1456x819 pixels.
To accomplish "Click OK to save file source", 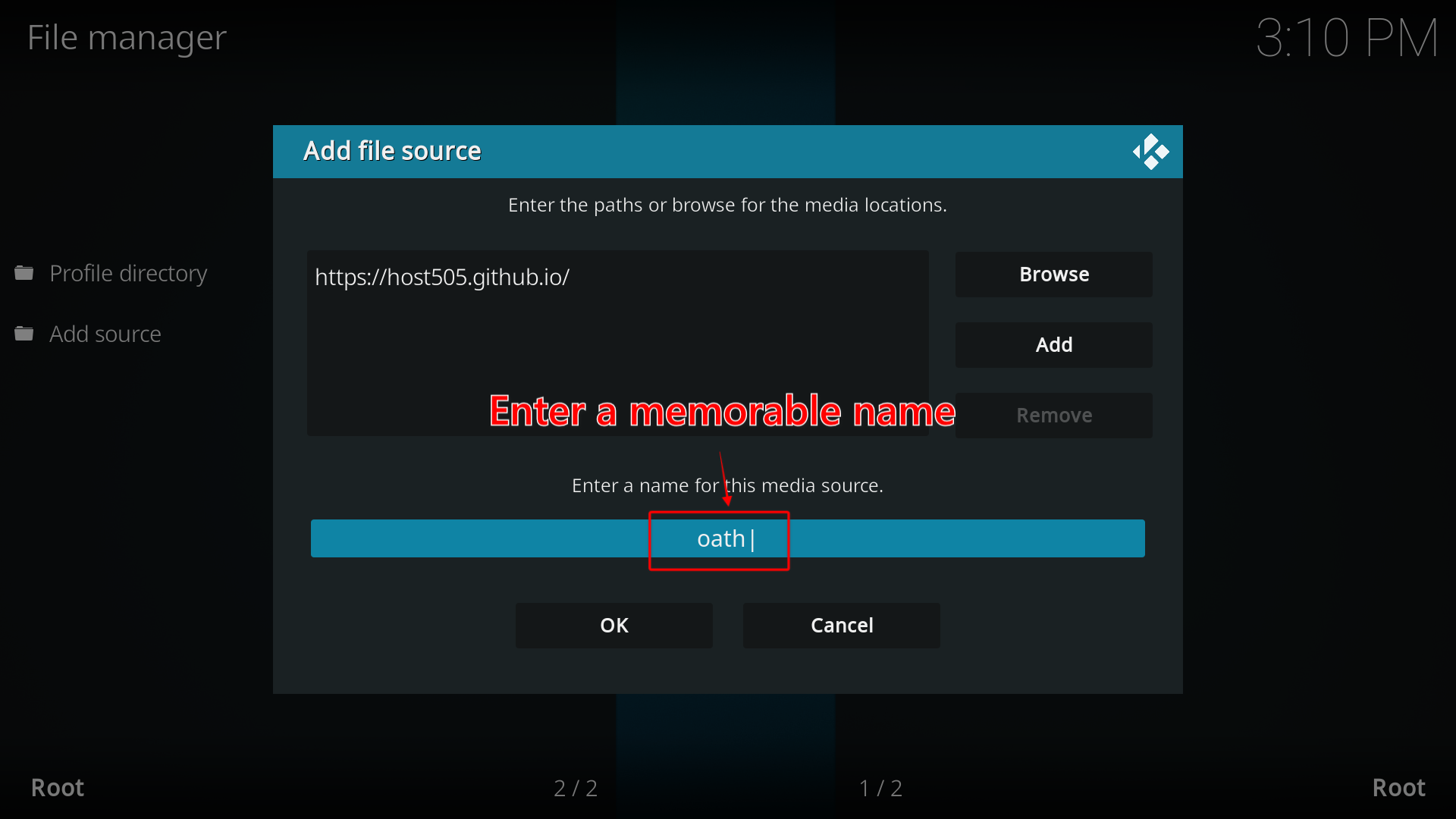I will pos(613,625).
